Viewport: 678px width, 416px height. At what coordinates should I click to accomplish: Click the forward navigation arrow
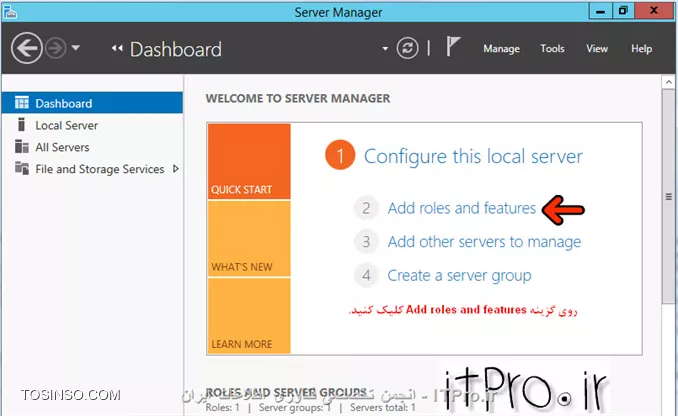tap(56, 48)
